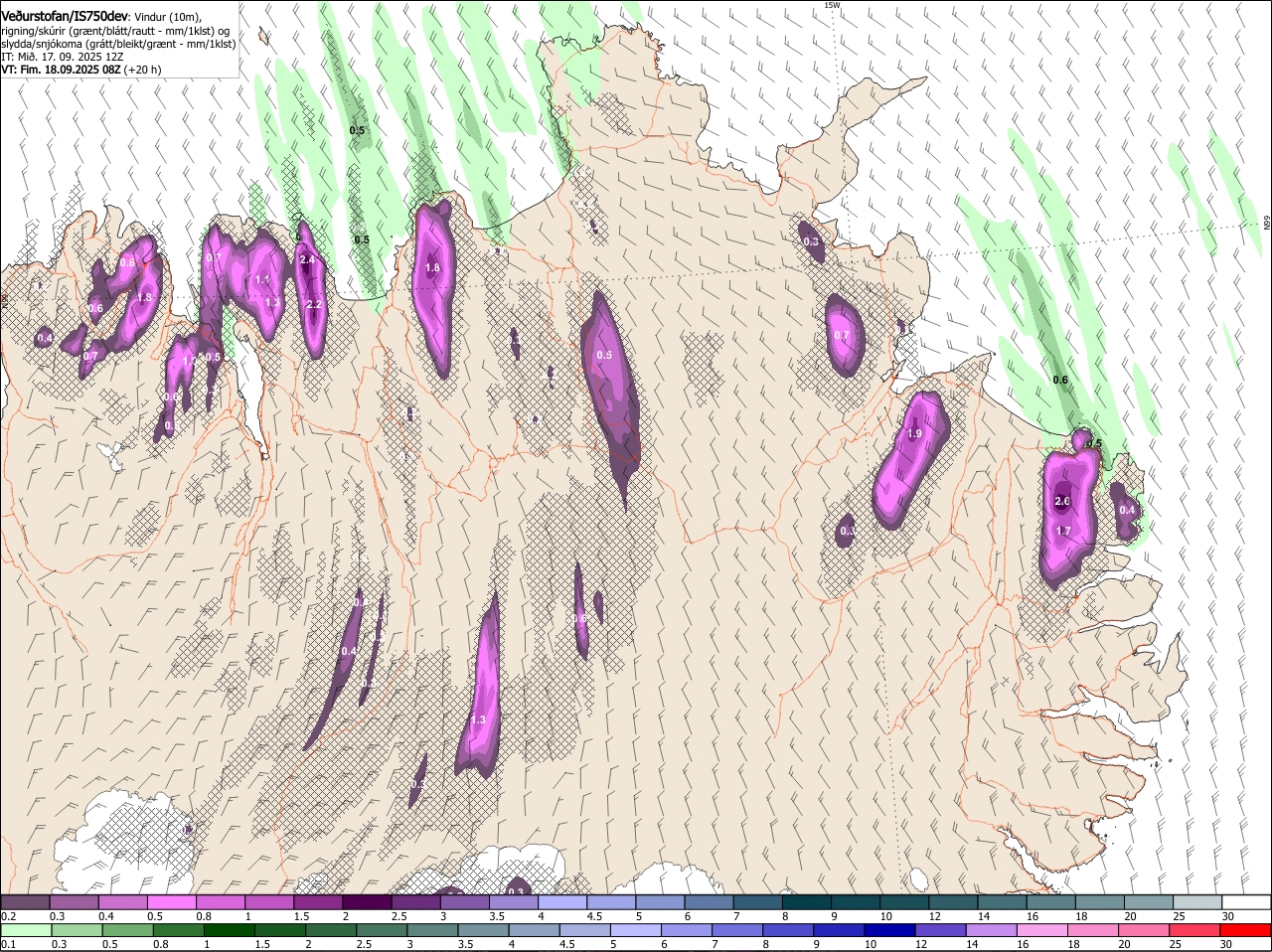Select the top legend swatch labeled 3
1272x952 pixels.
tap(465, 902)
